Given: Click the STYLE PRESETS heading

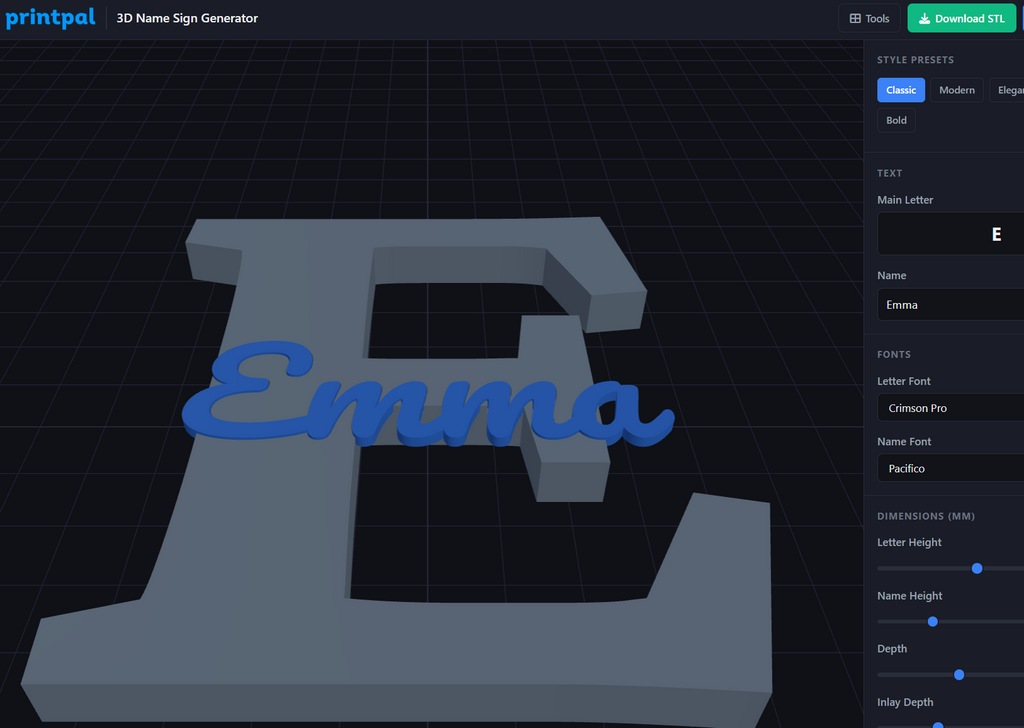Looking at the screenshot, I should 915,60.
